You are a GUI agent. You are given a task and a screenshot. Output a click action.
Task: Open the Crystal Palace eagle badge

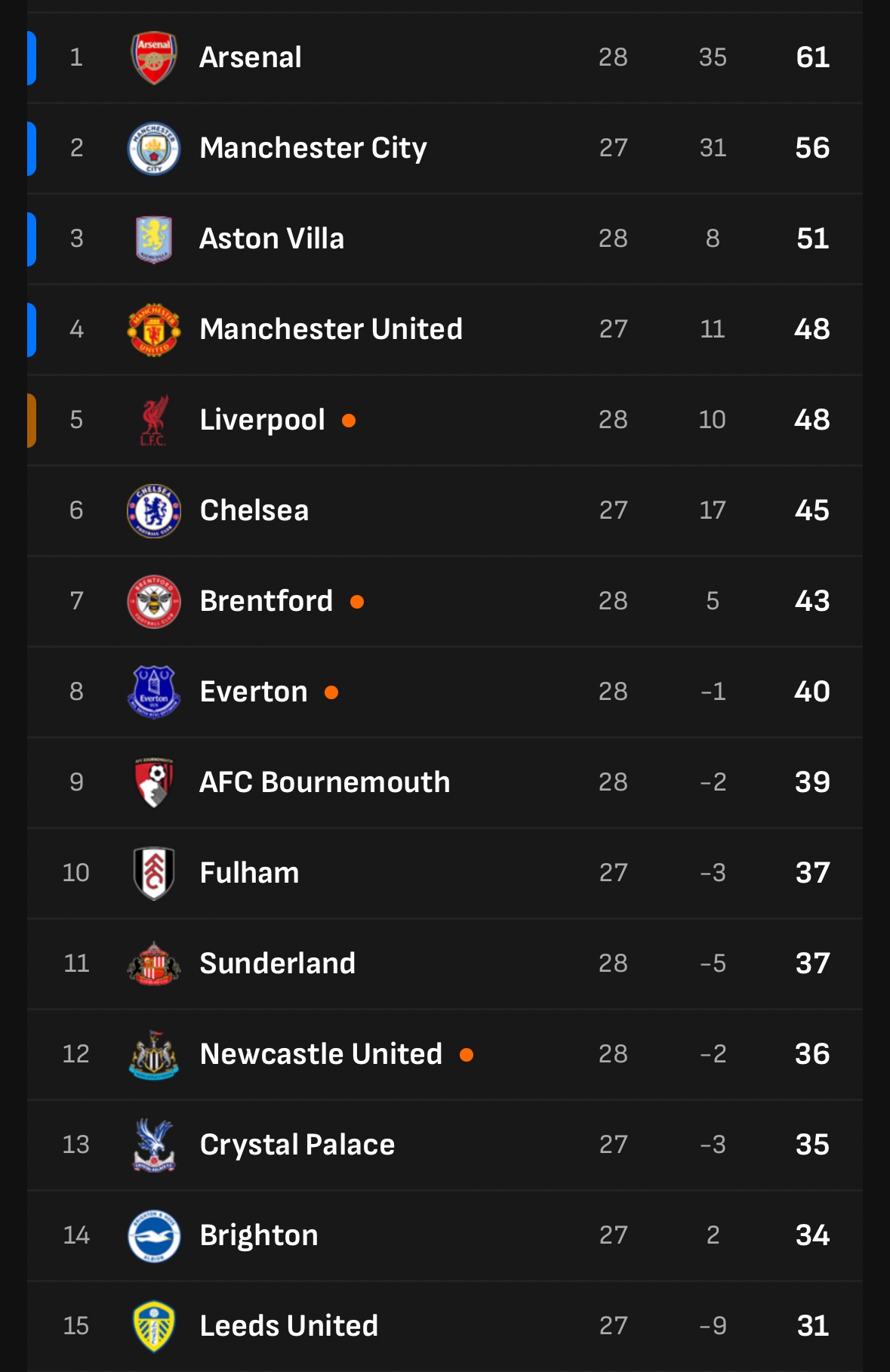pyautogui.click(x=154, y=1145)
